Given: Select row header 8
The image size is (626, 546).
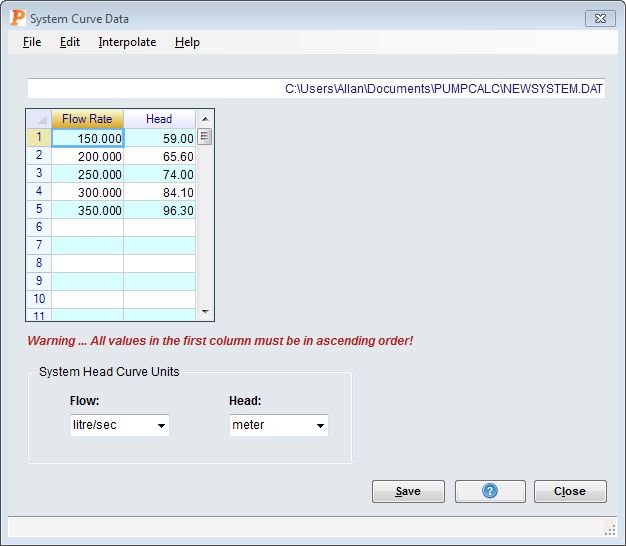Looking at the screenshot, I should pos(39,263).
